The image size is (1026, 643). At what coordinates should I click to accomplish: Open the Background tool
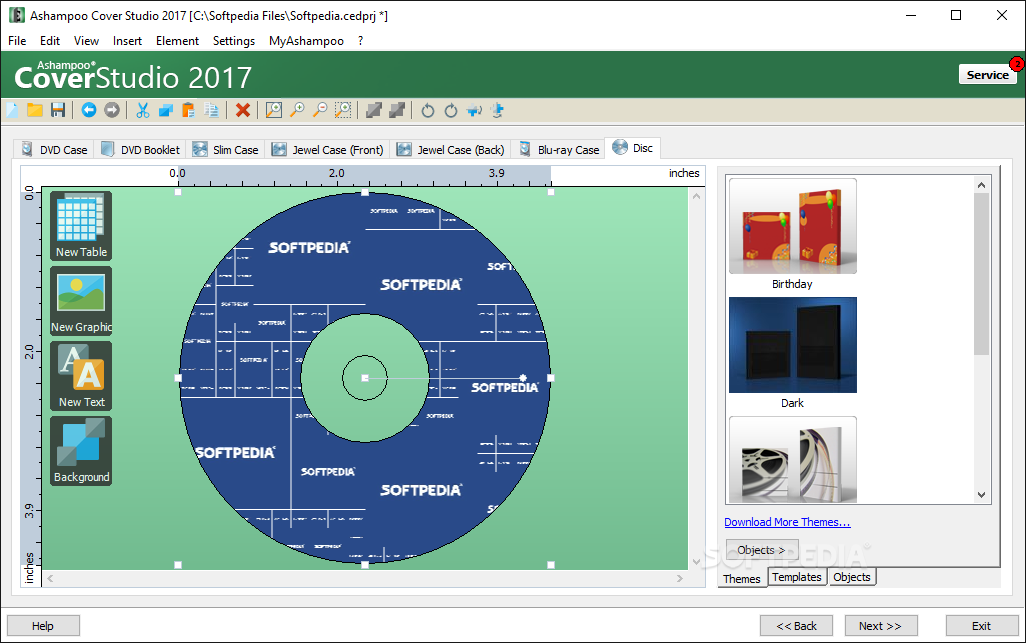(x=81, y=451)
